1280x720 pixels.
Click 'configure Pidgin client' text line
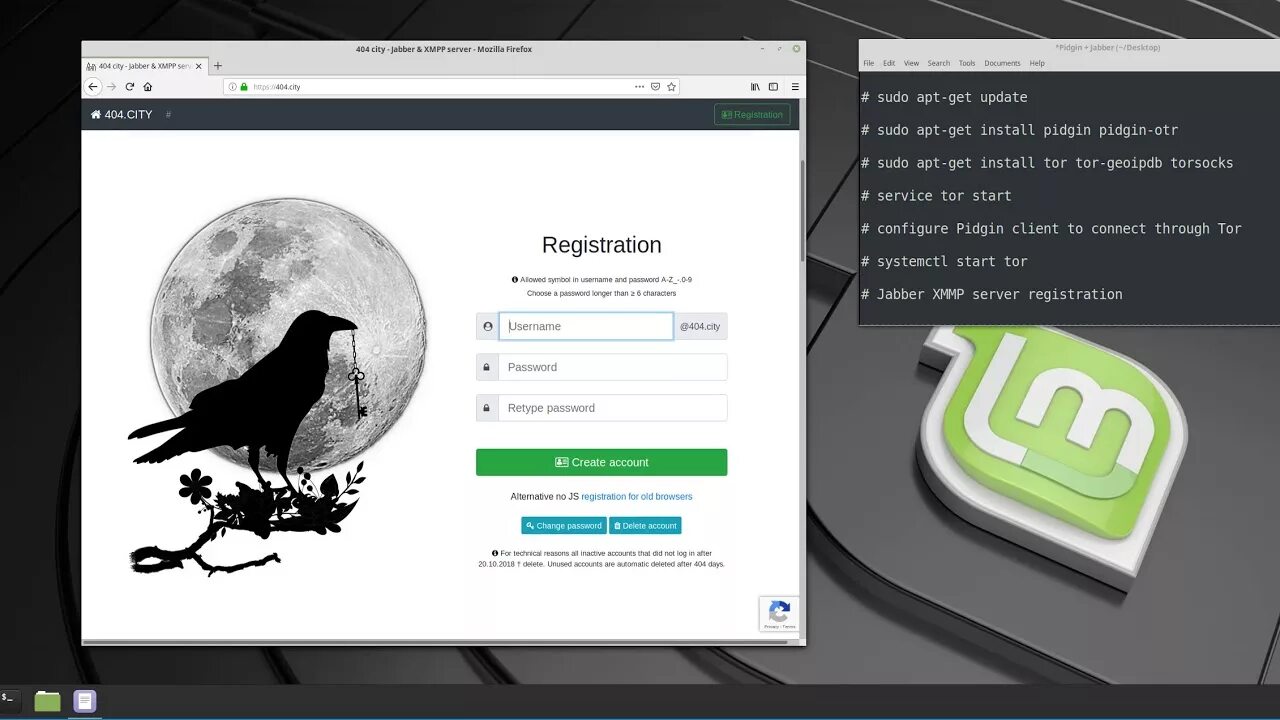(1051, 229)
